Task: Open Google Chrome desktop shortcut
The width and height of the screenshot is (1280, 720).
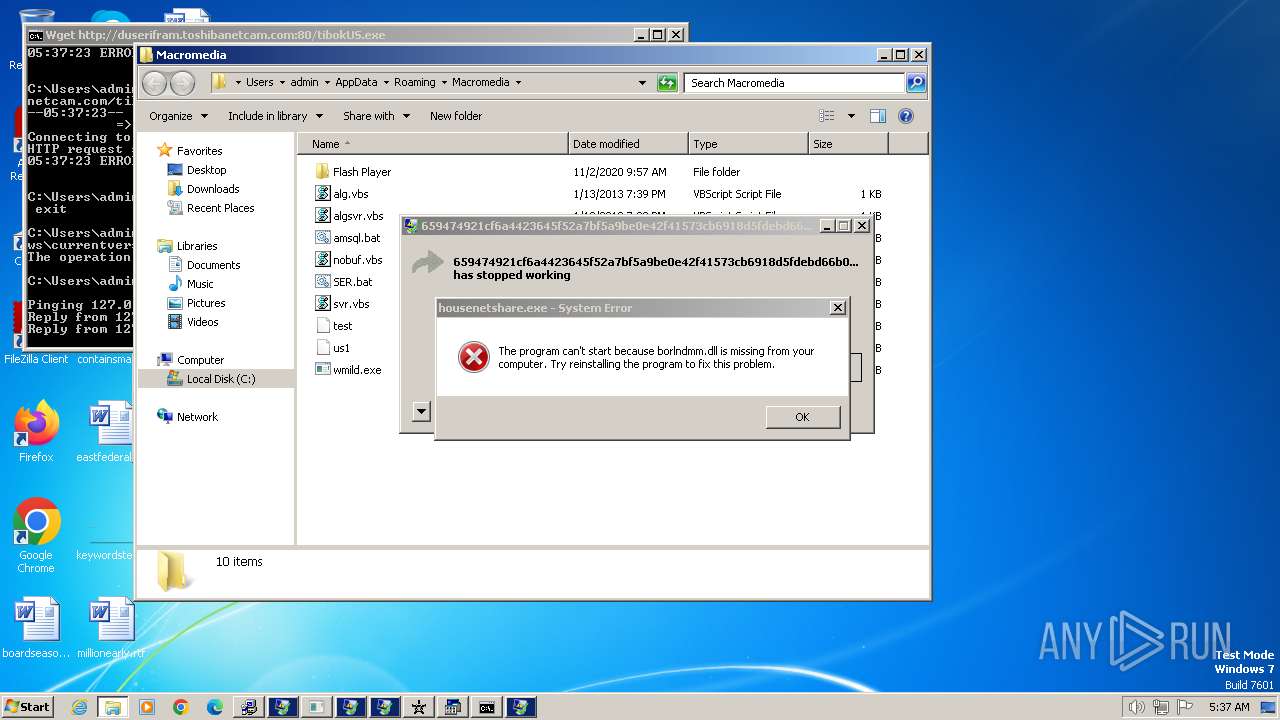Action: [x=36, y=536]
